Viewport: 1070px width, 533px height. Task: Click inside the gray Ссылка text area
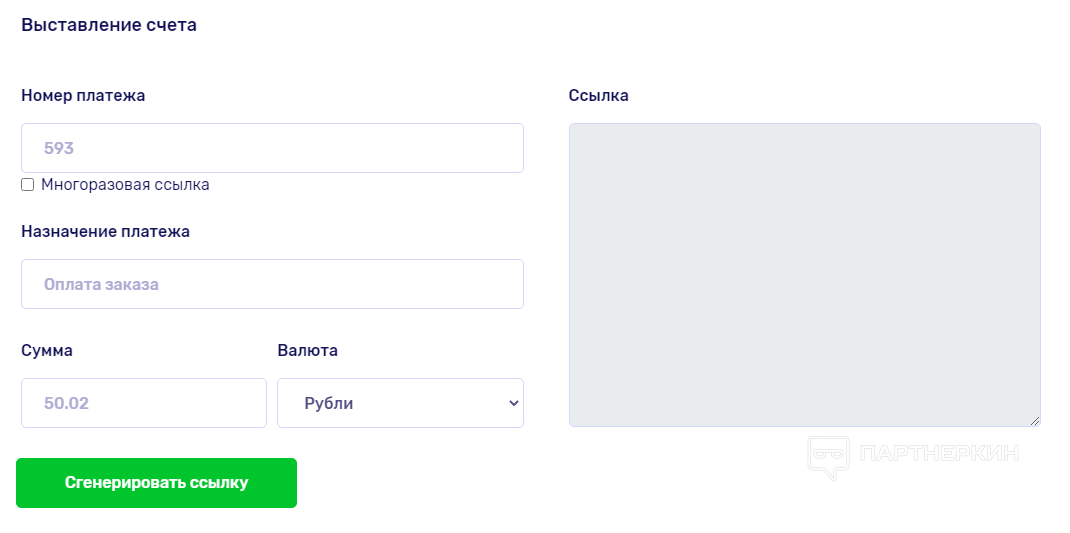click(x=804, y=275)
